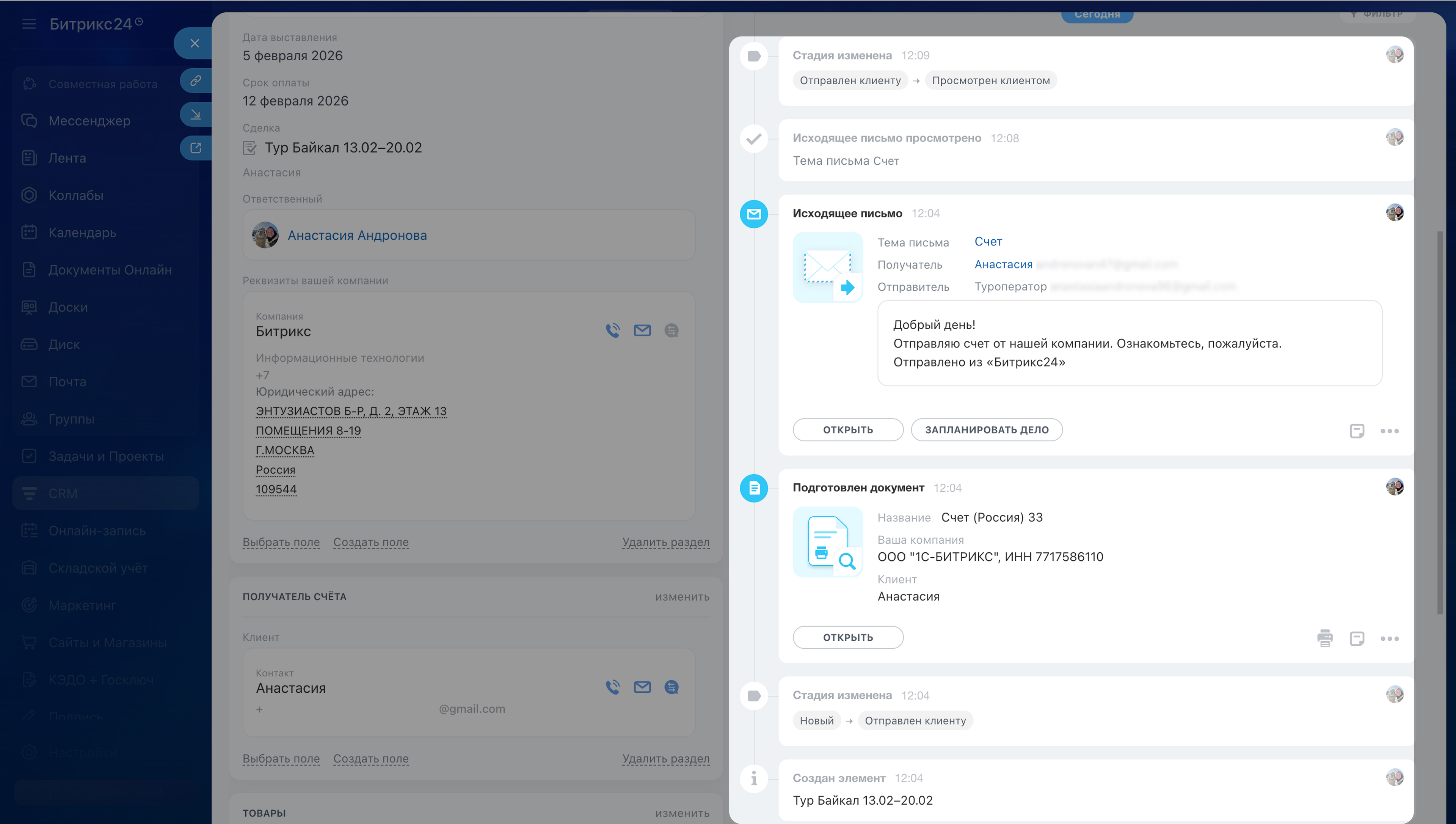This screenshot has width=1456, height=824.
Task: Open invoice in new window icon
Action: pos(196,148)
